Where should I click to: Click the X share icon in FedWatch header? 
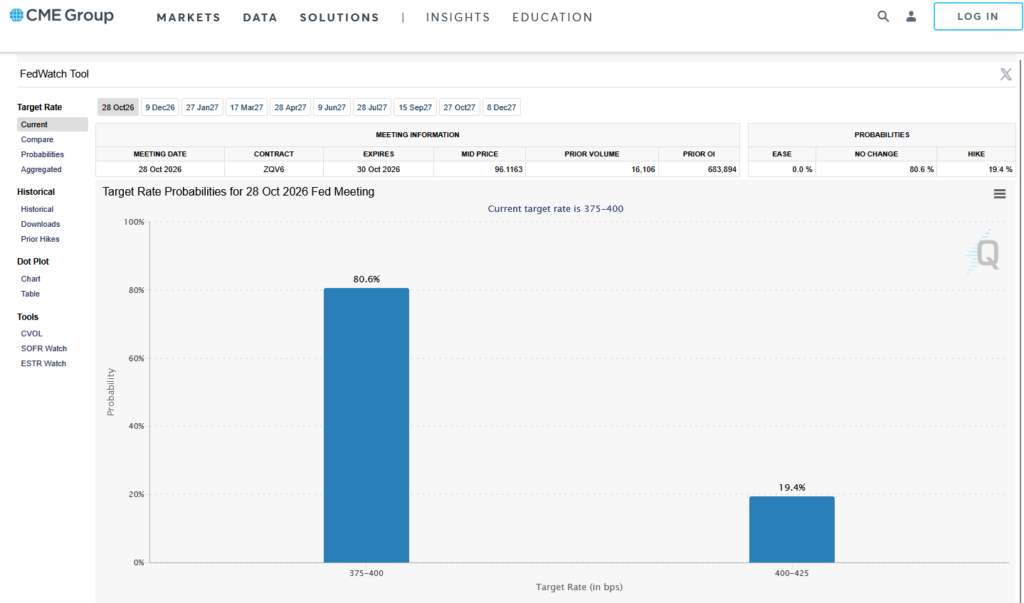point(1006,74)
